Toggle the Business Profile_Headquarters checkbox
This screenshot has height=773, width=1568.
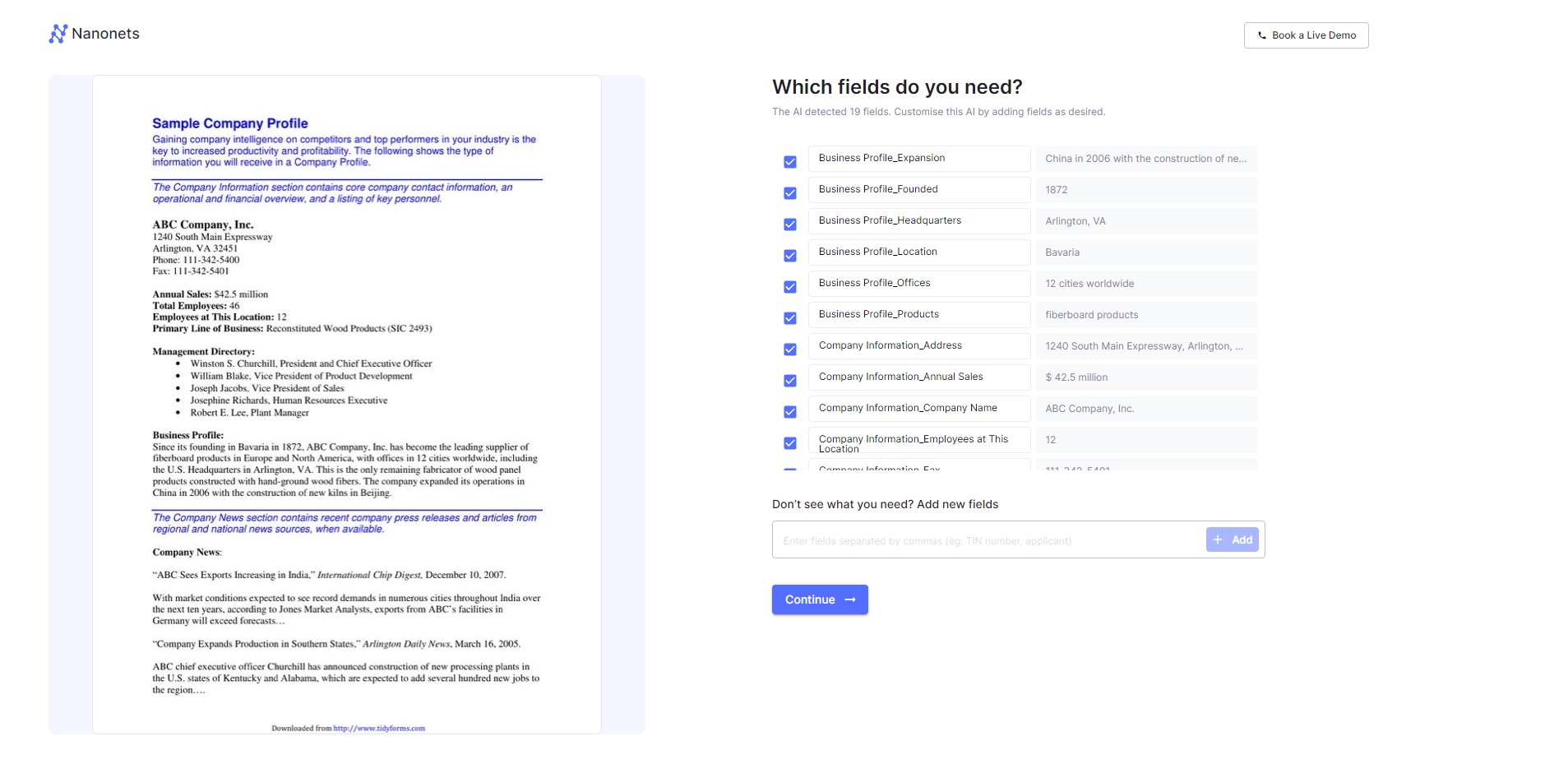790,224
